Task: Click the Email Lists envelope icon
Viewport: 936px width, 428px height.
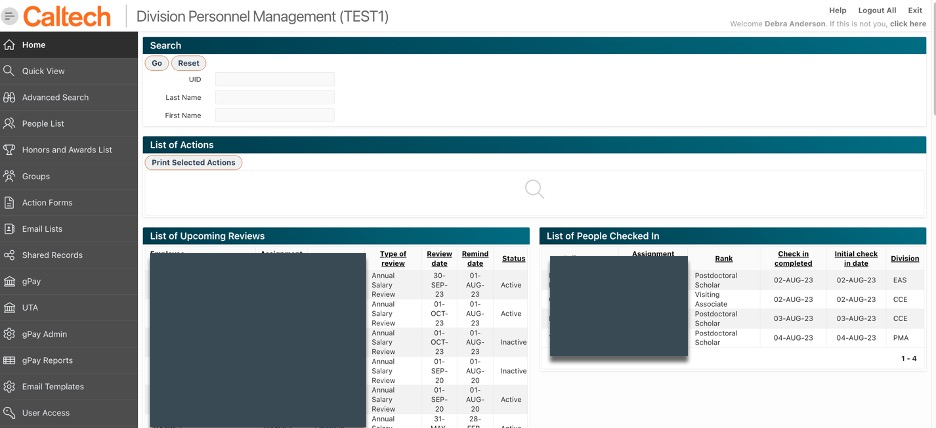Action: (x=9, y=229)
